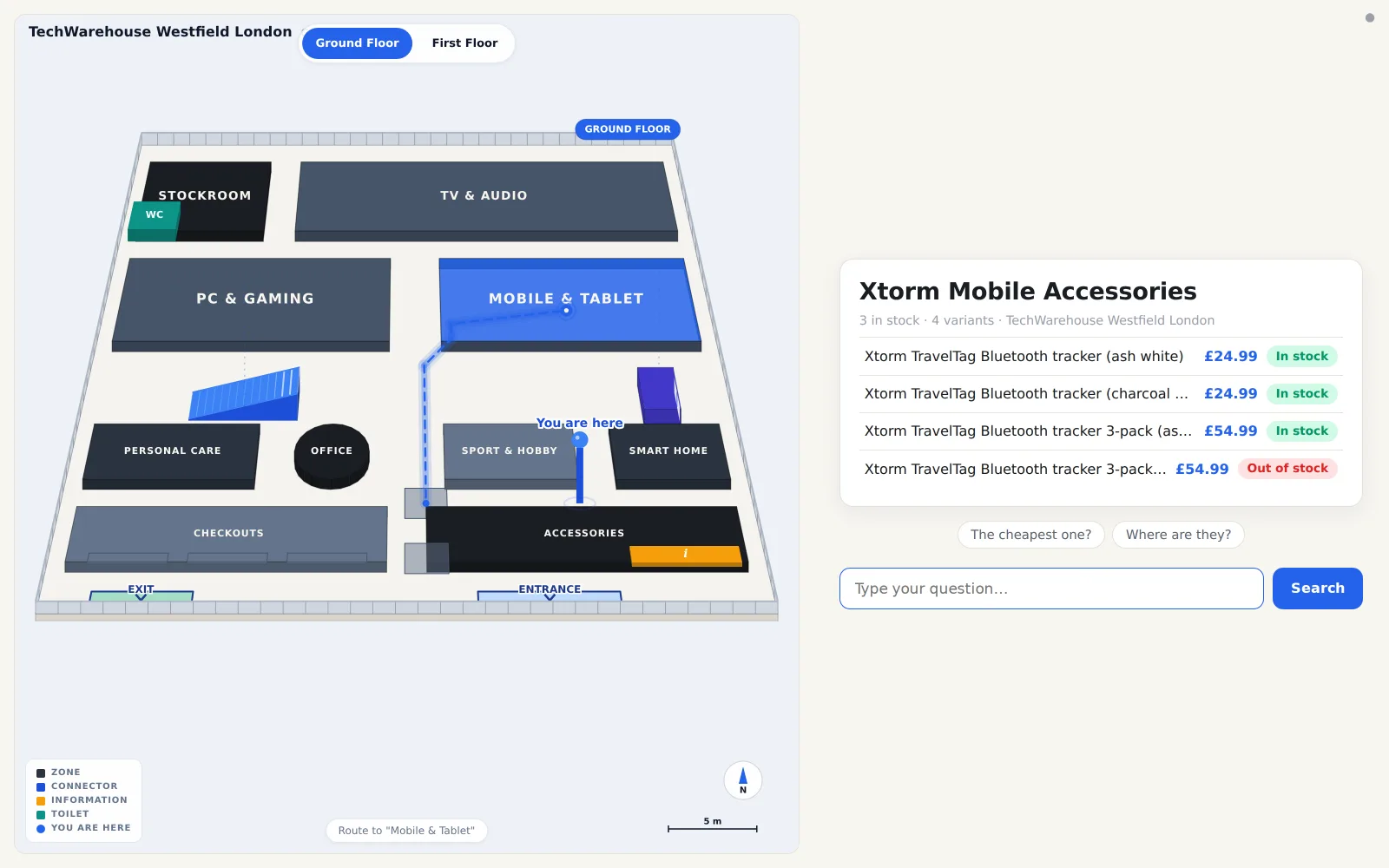The height and width of the screenshot is (868, 1389).
Task: Click the You Are Here legend entry
Action: pos(84,828)
